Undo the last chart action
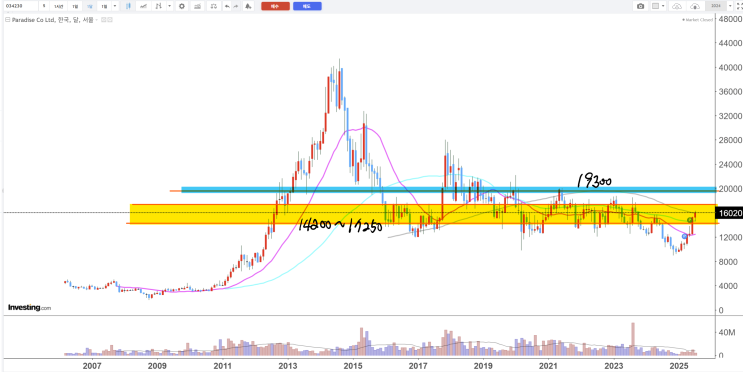The image size is (743, 372). [227, 6]
